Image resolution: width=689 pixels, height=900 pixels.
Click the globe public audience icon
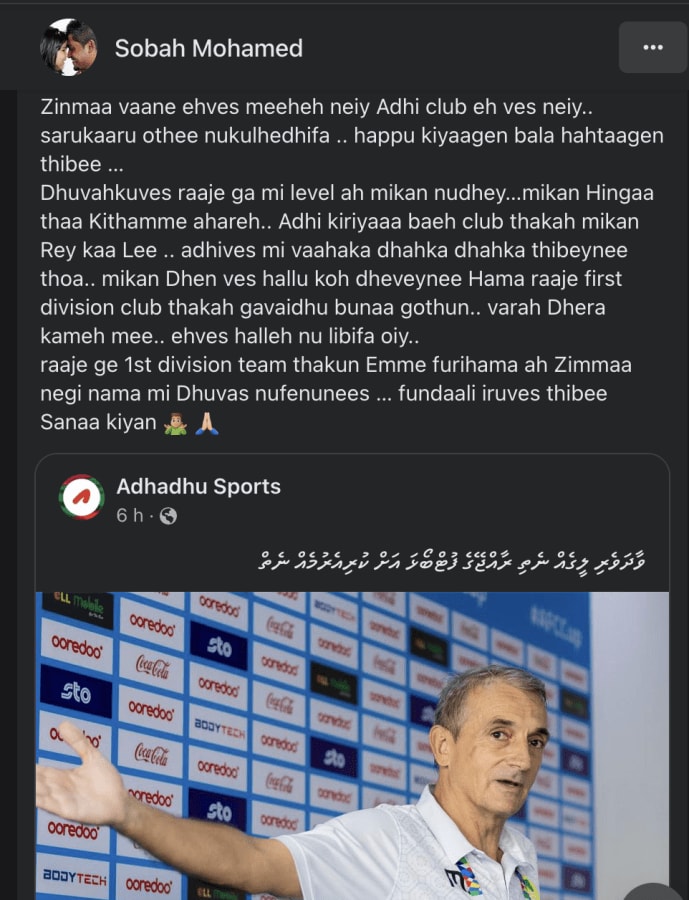click(168, 516)
